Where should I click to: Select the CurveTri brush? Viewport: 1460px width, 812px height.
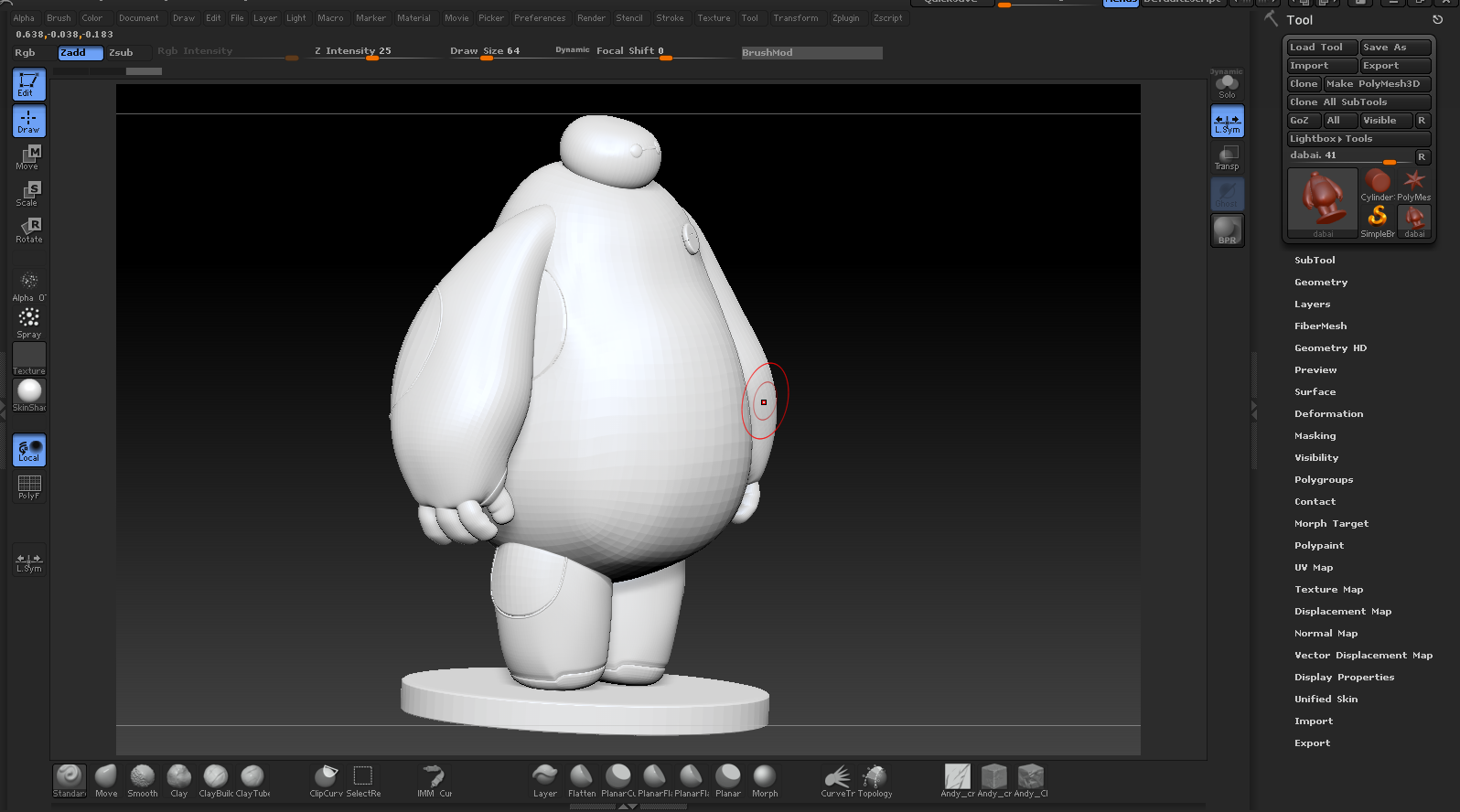click(837, 781)
